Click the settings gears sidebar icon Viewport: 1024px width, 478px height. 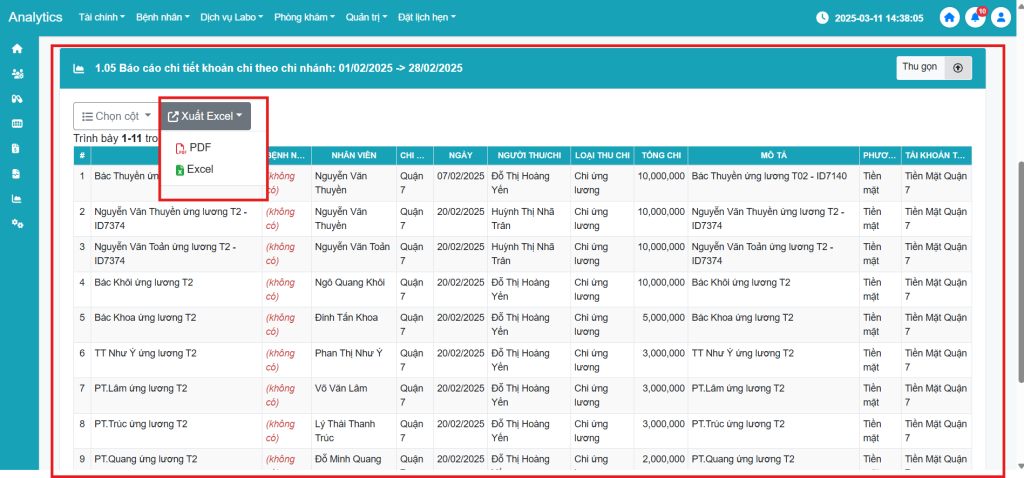17,223
